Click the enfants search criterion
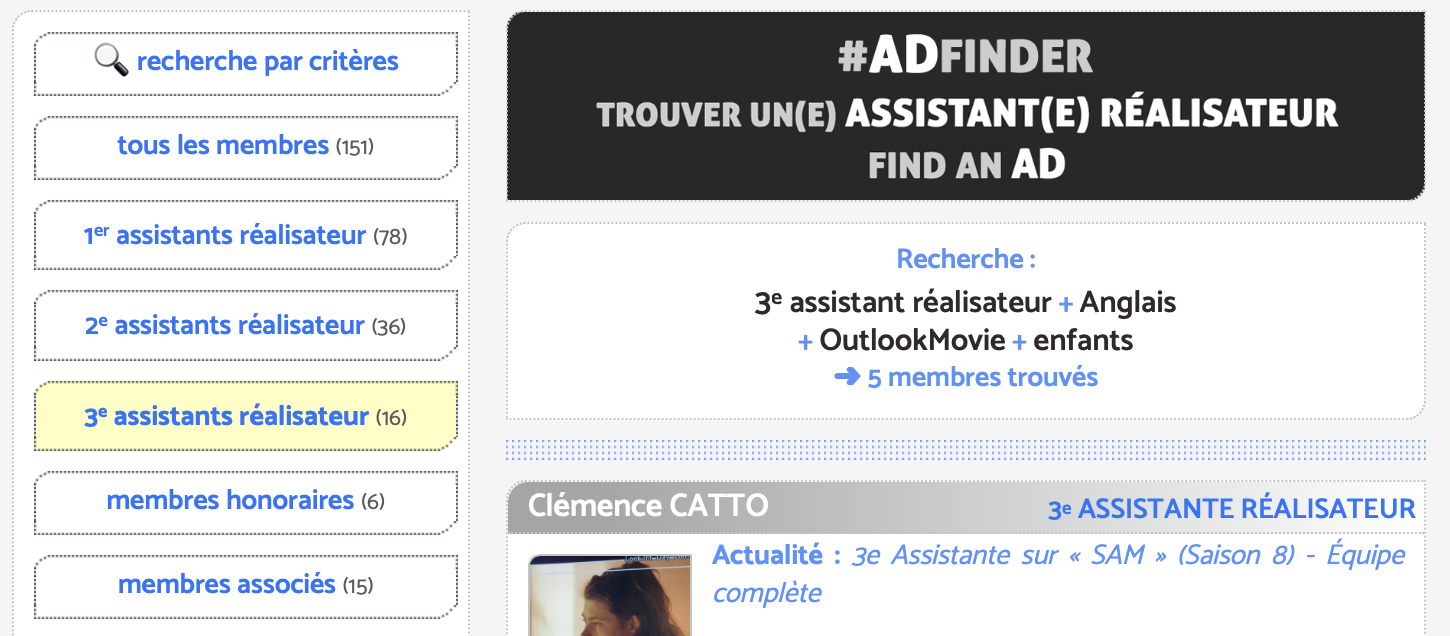Screen dimensions: 1450x636 coord(1083,341)
